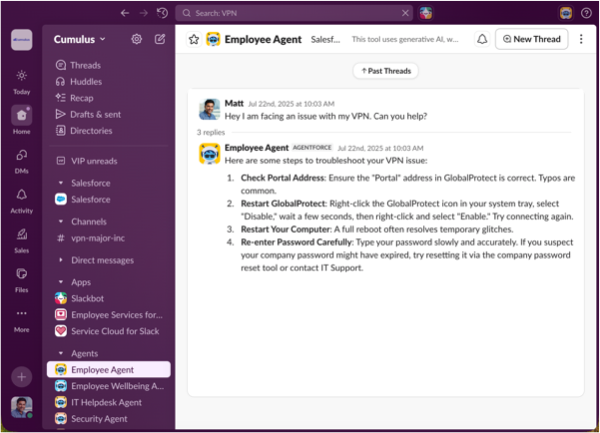
Task: Collapse the Salesforce section
Action: pos(61,183)
